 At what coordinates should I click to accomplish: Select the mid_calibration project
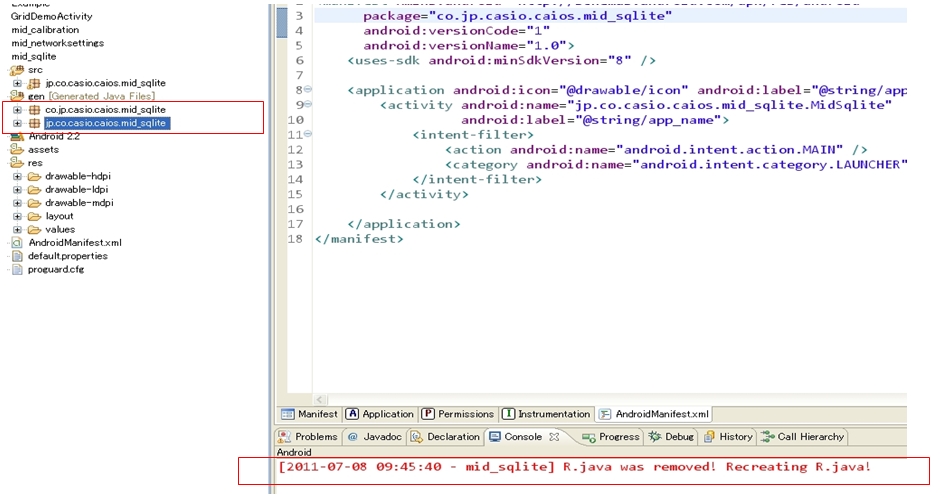coord(45,30)
